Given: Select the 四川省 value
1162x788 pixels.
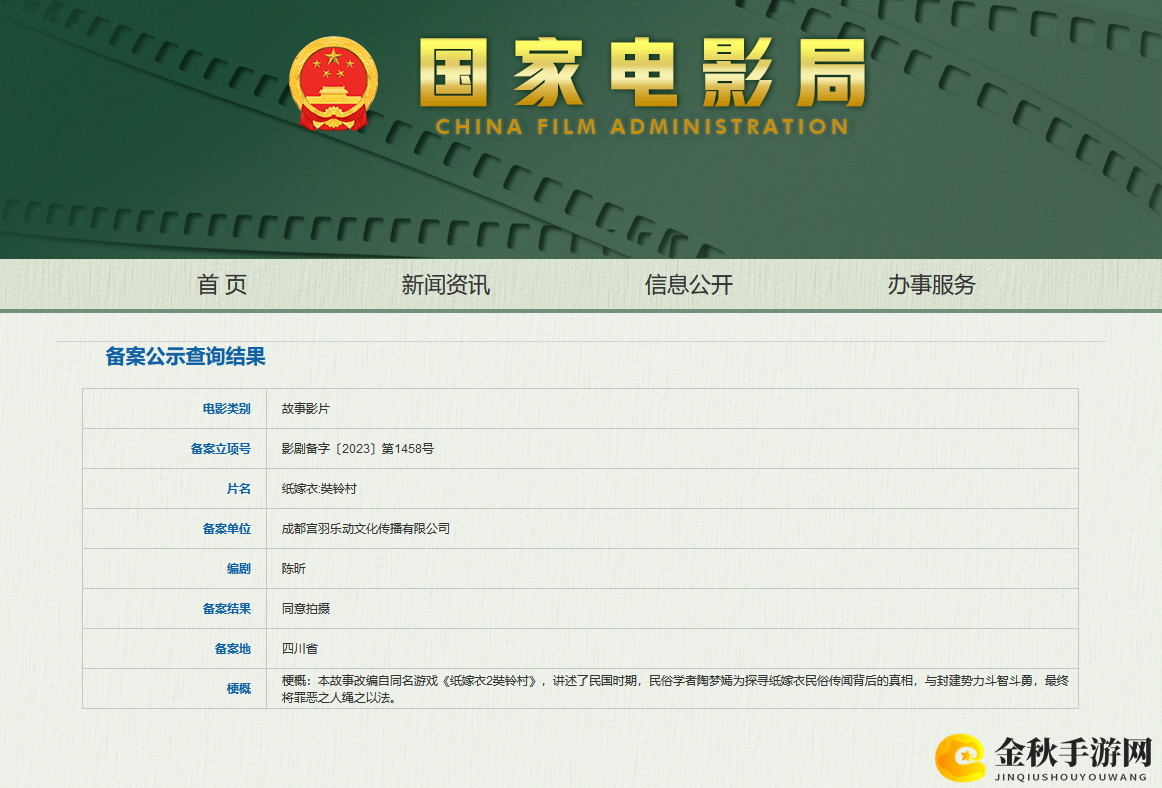Looking at the screenshot, I should 299,649.
